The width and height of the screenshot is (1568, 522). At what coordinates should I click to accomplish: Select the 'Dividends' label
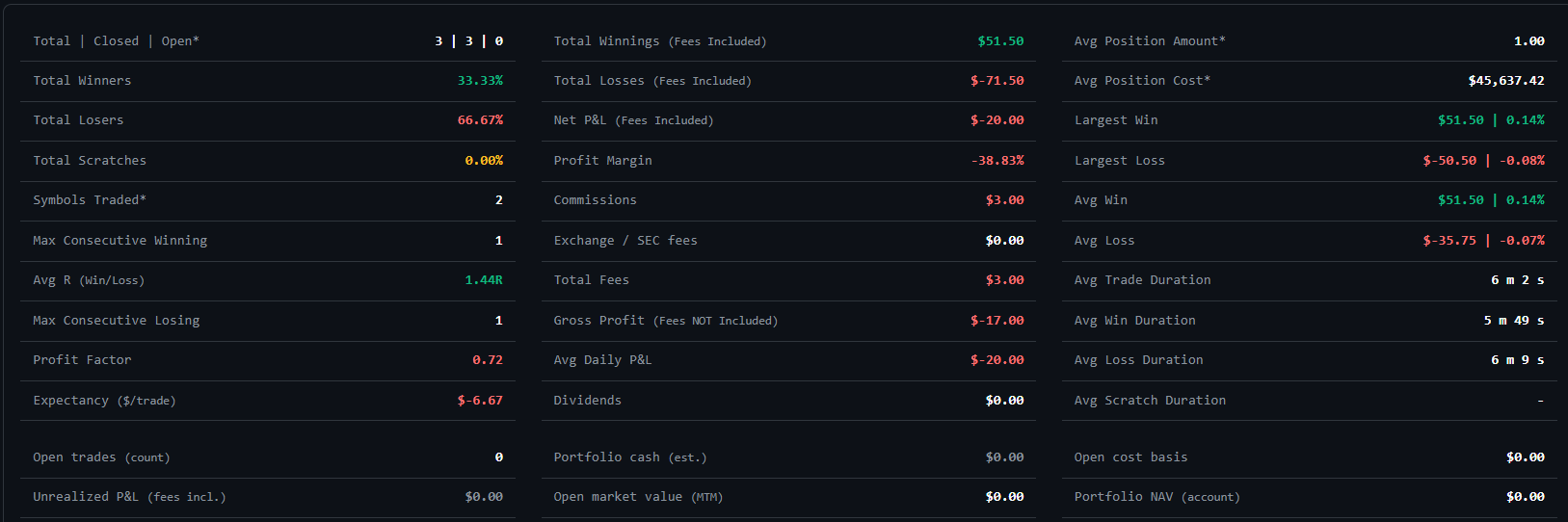(588, 401)
